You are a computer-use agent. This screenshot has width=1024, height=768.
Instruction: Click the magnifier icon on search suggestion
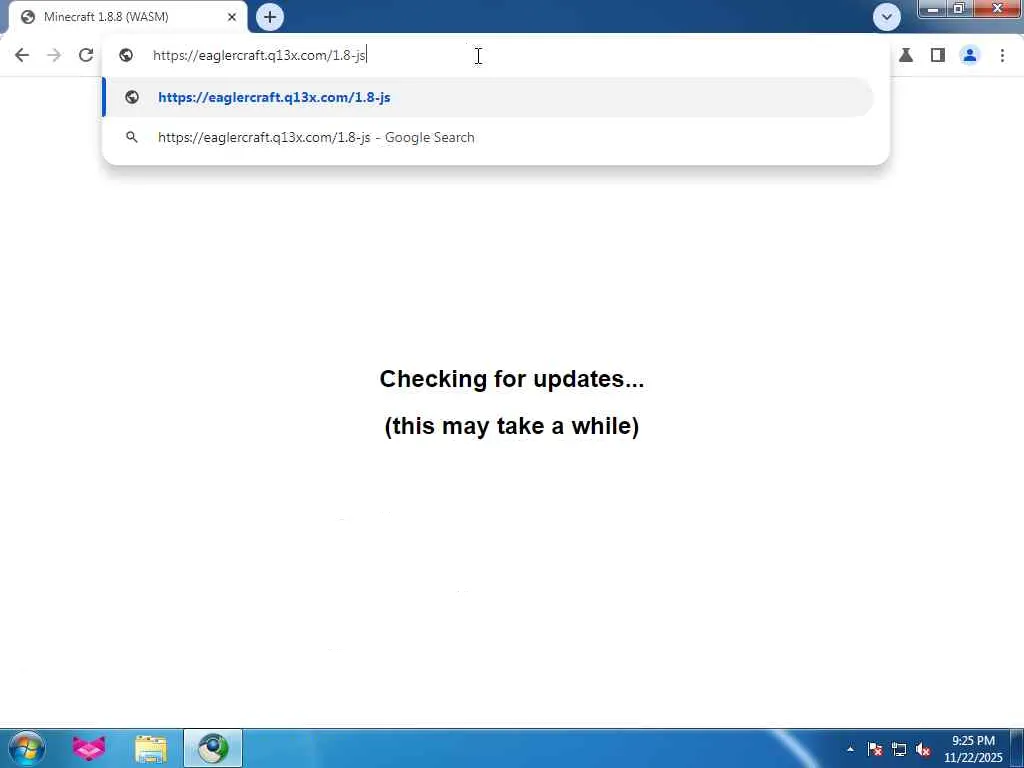click(132, 137)
